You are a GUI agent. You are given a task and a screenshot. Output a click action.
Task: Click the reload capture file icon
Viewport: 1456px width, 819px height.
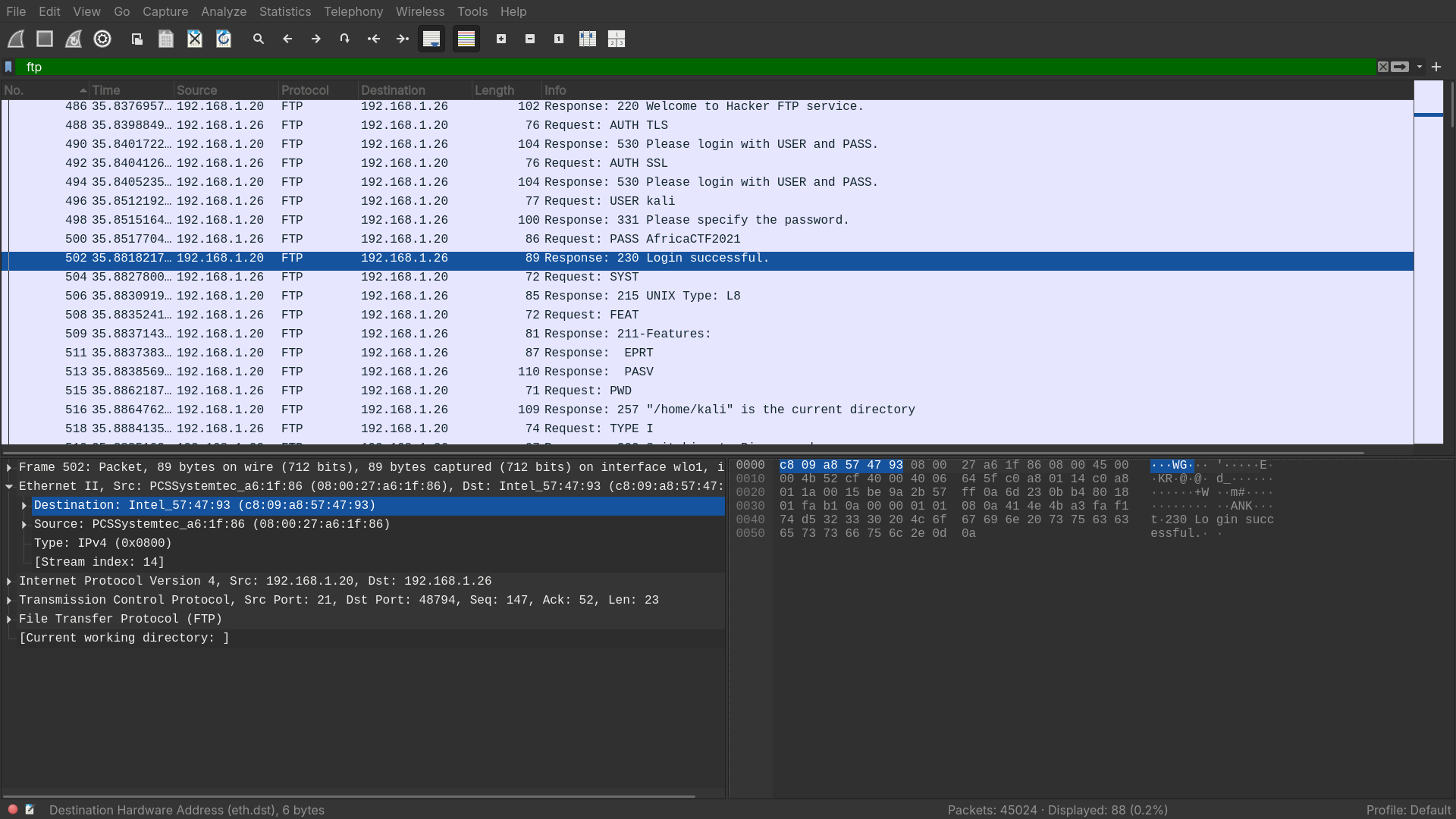224,39
